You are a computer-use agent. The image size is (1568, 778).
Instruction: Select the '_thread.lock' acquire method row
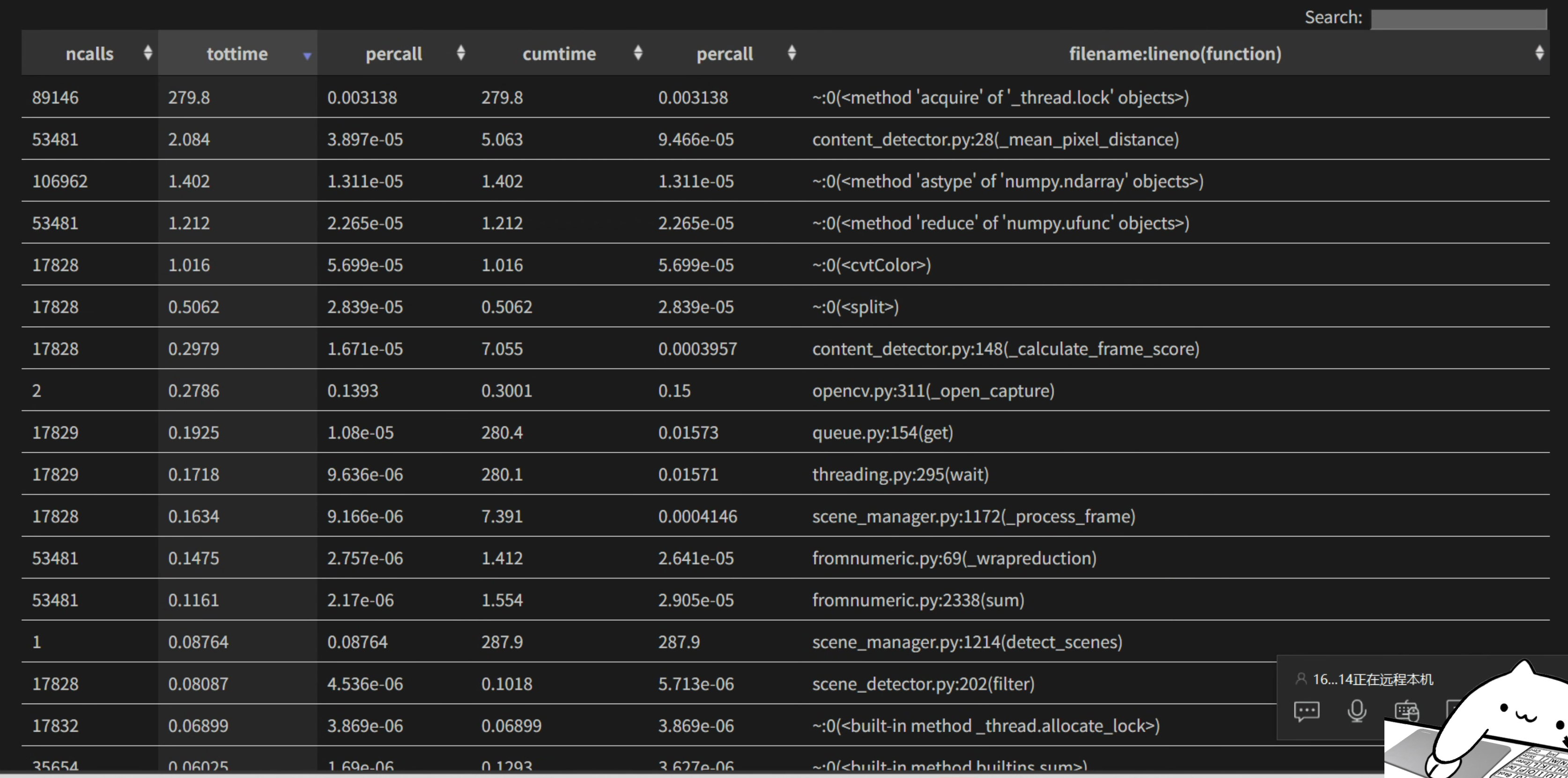pos(785,97)
